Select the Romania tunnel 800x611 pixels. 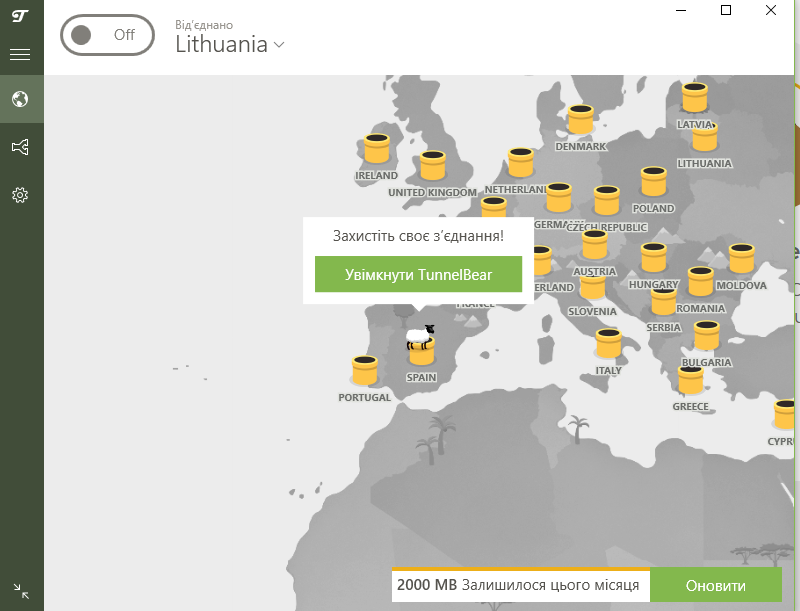(x=701, y=282)
